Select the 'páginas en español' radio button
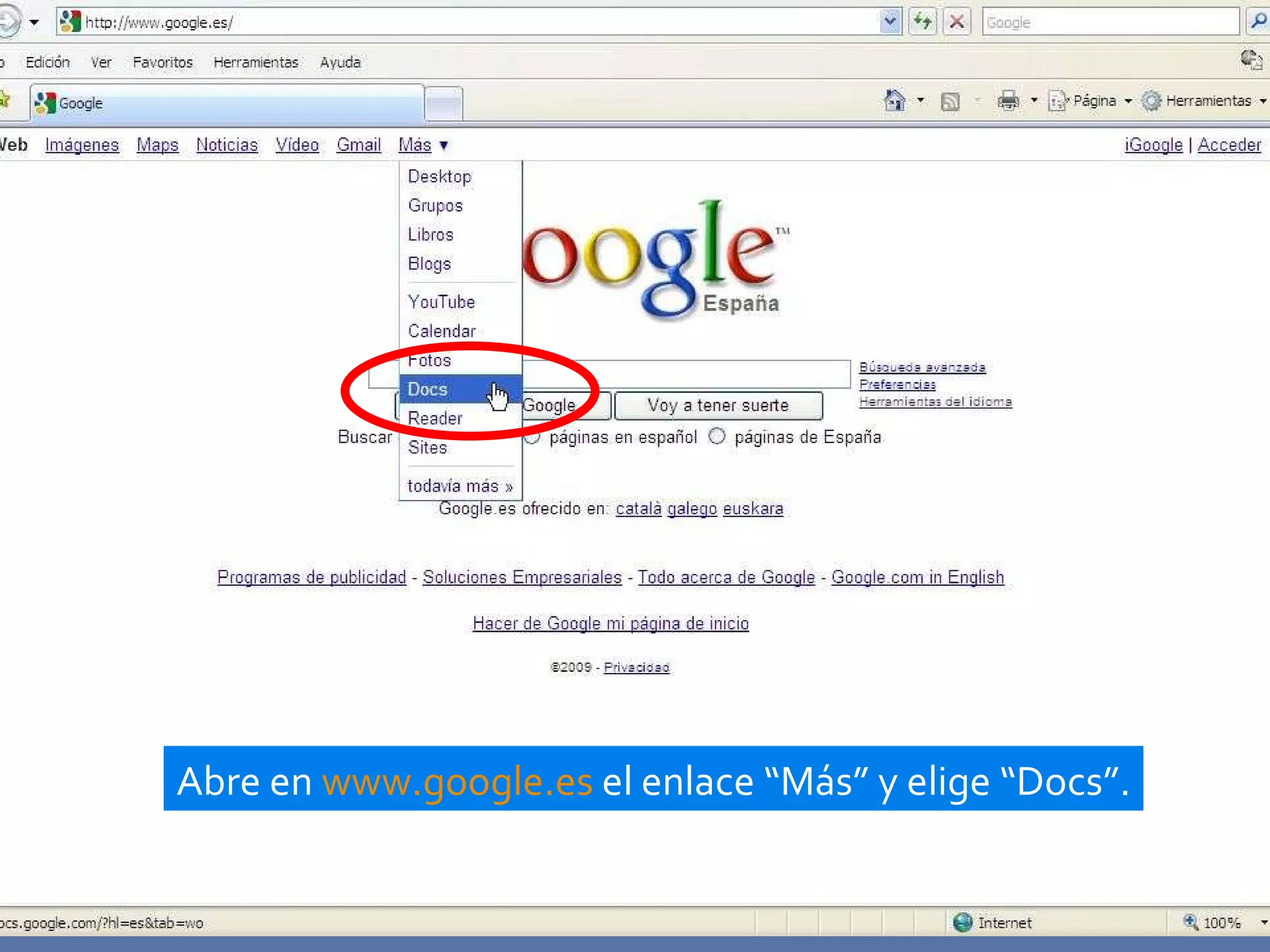The image size is (1270, 952). coord(532,437)
